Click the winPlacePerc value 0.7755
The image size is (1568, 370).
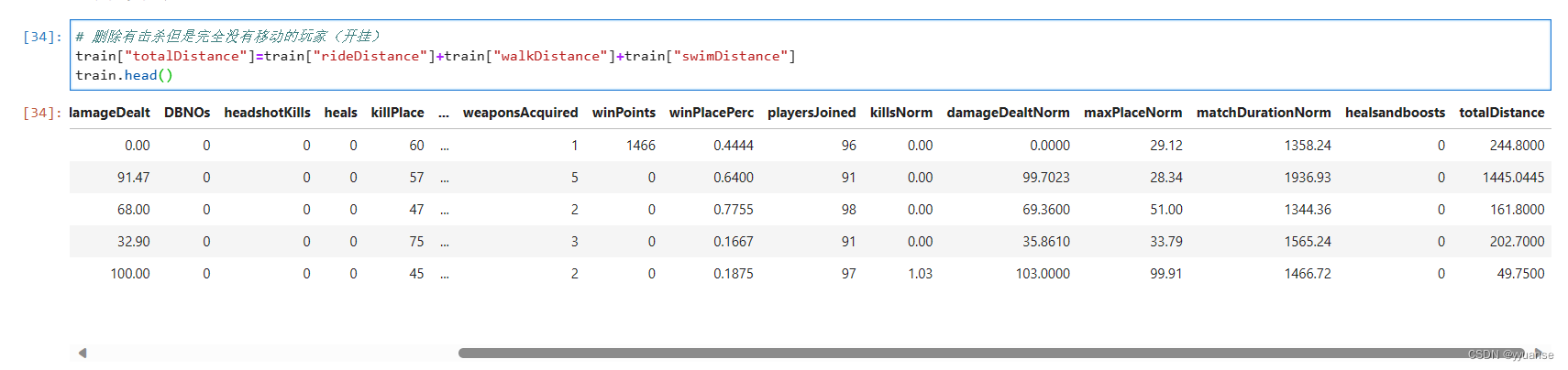734,210
